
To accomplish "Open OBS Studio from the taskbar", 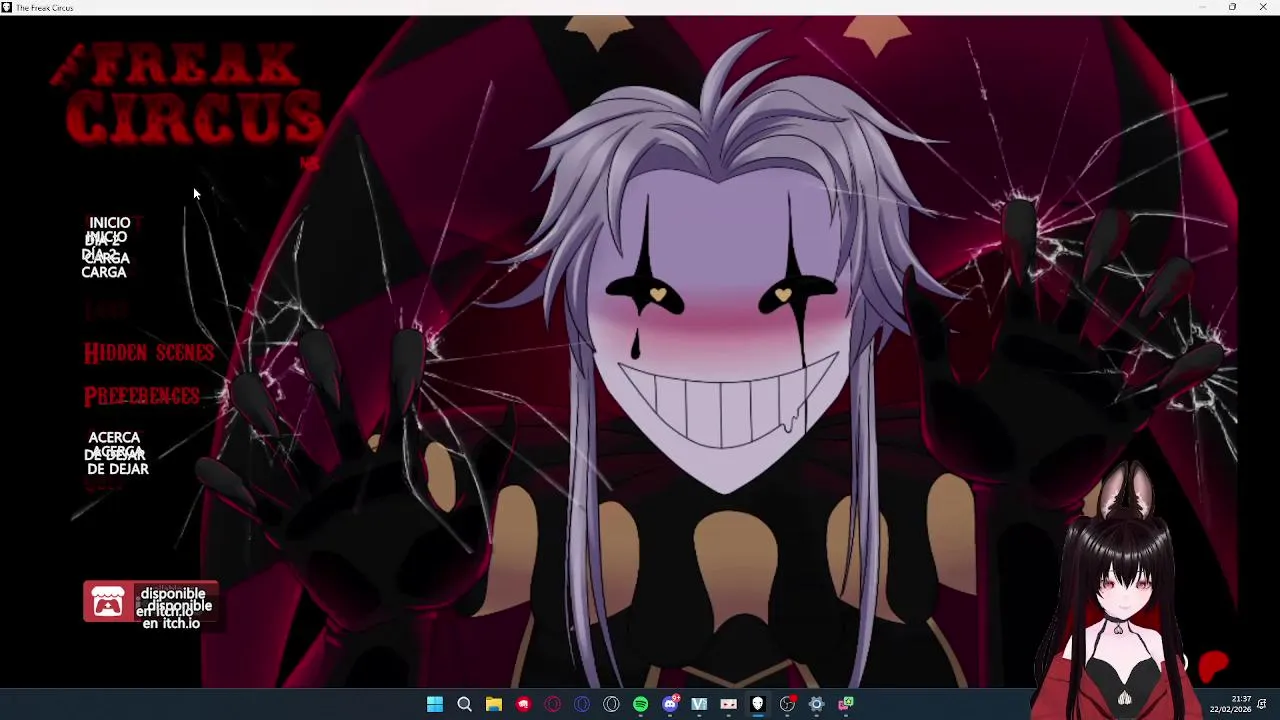I will pyautogui.click(x=787, y=704).
